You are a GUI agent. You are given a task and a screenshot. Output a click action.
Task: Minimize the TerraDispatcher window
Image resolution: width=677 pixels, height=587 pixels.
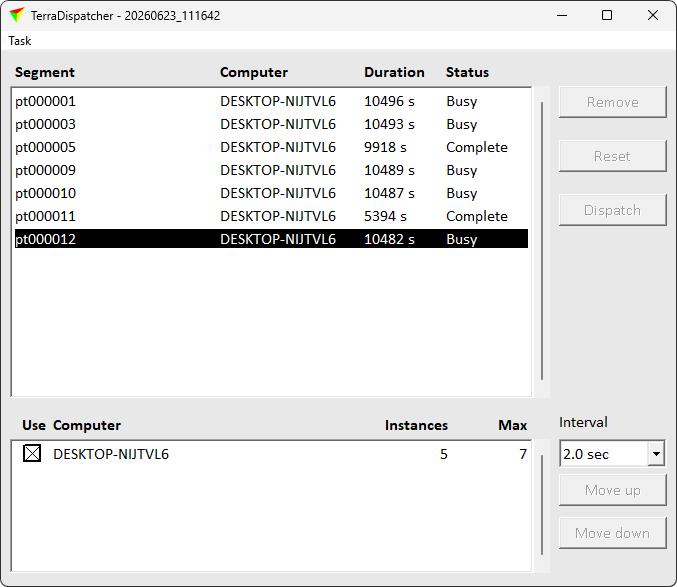click(x=562, y=15)
